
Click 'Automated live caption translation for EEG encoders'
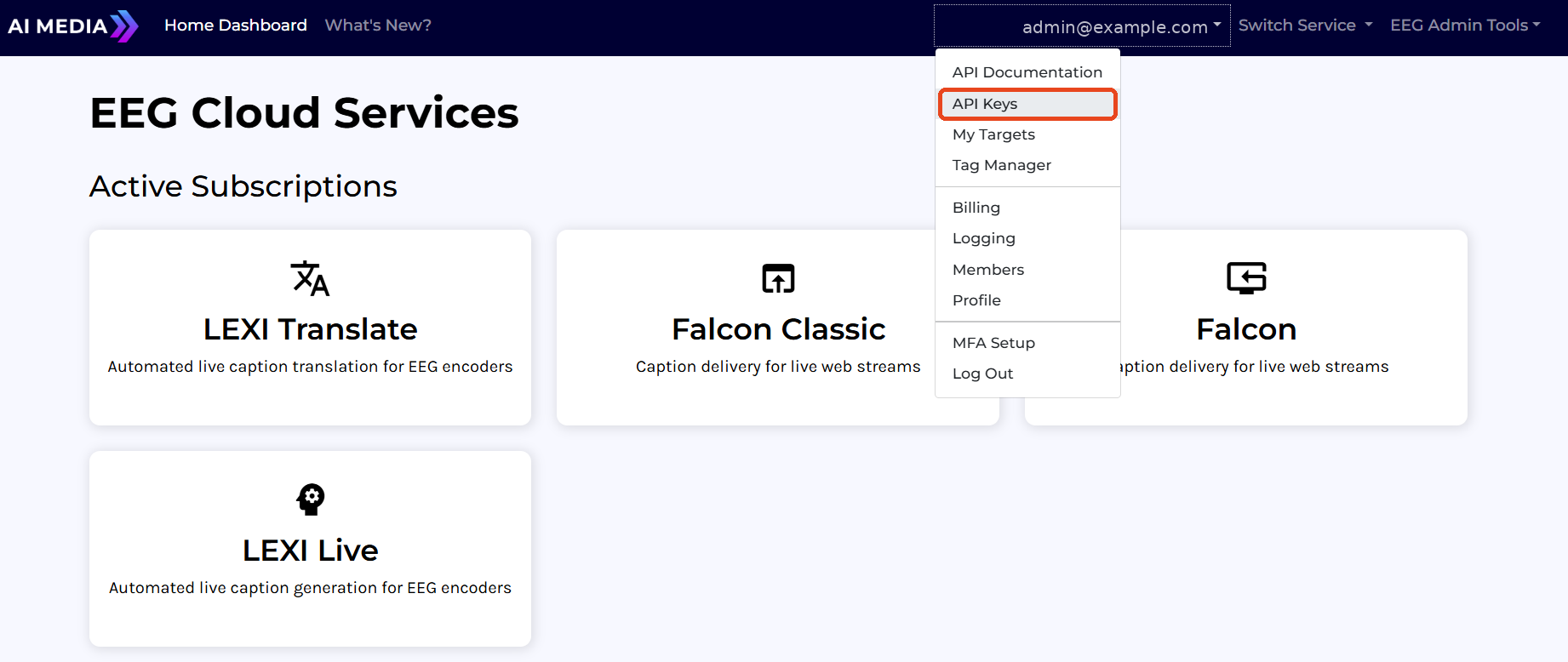tap(310, 367)
